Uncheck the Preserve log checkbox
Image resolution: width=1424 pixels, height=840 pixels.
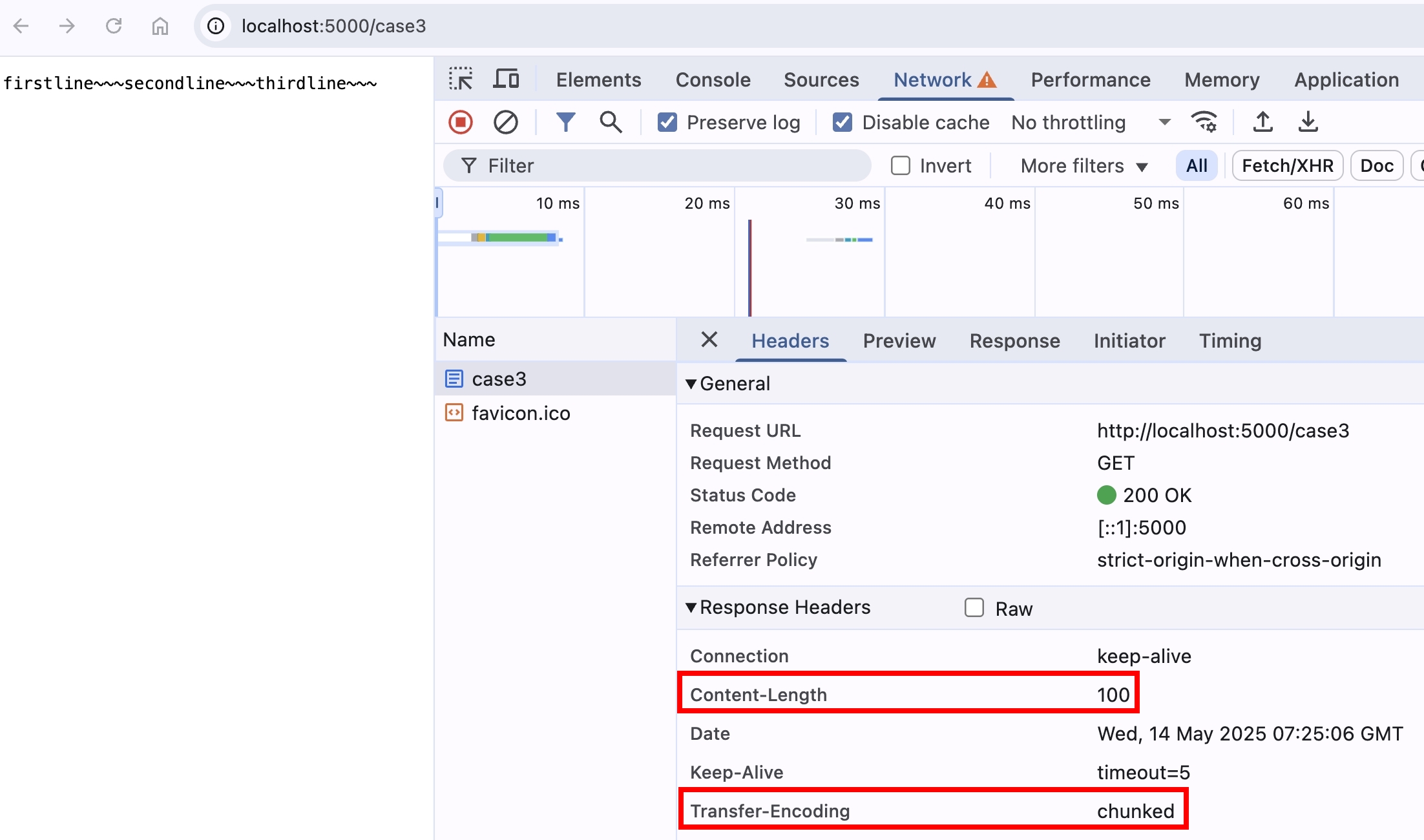coord(667,122)
